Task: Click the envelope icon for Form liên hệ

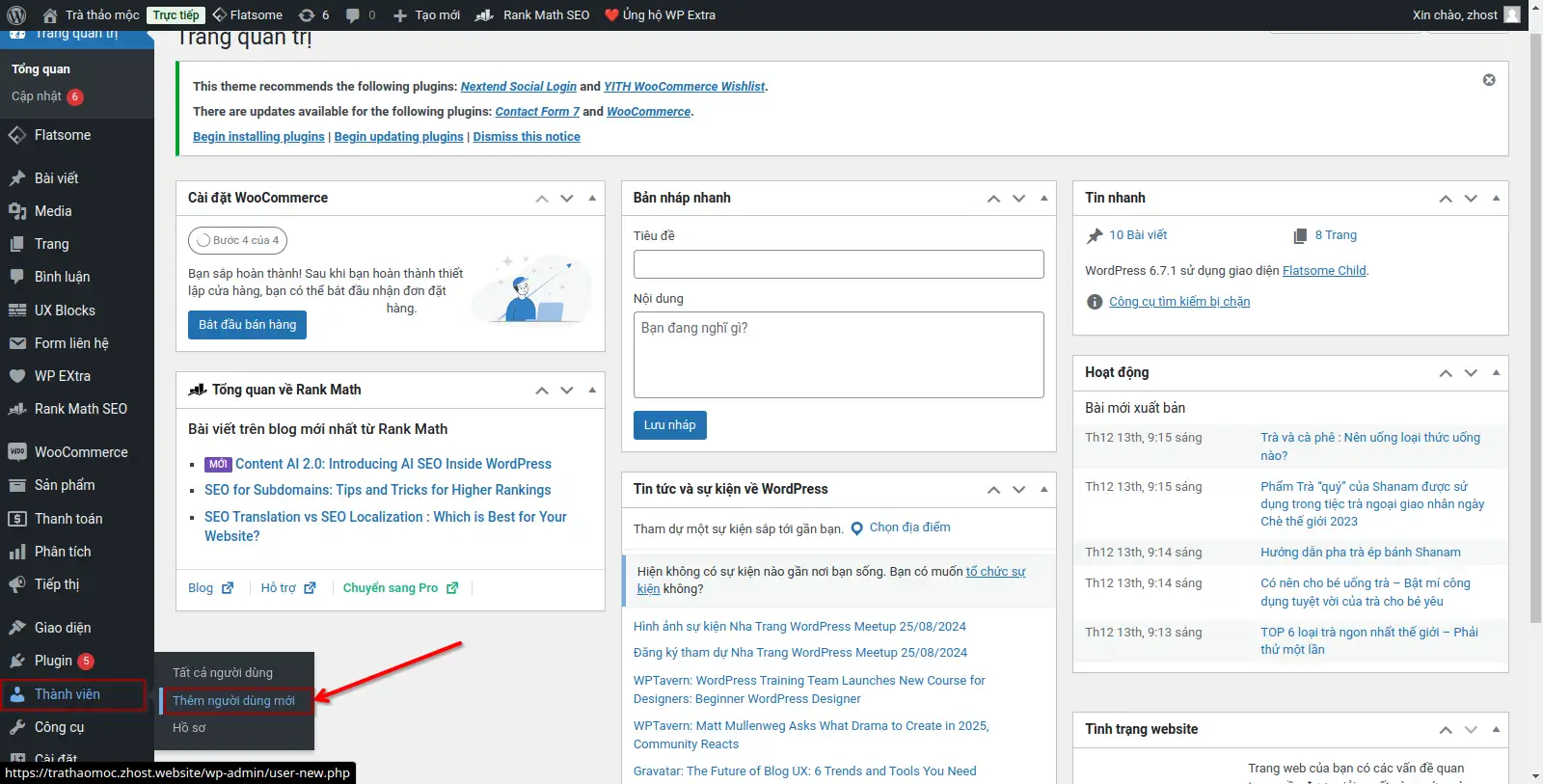Action: (17, 343)
